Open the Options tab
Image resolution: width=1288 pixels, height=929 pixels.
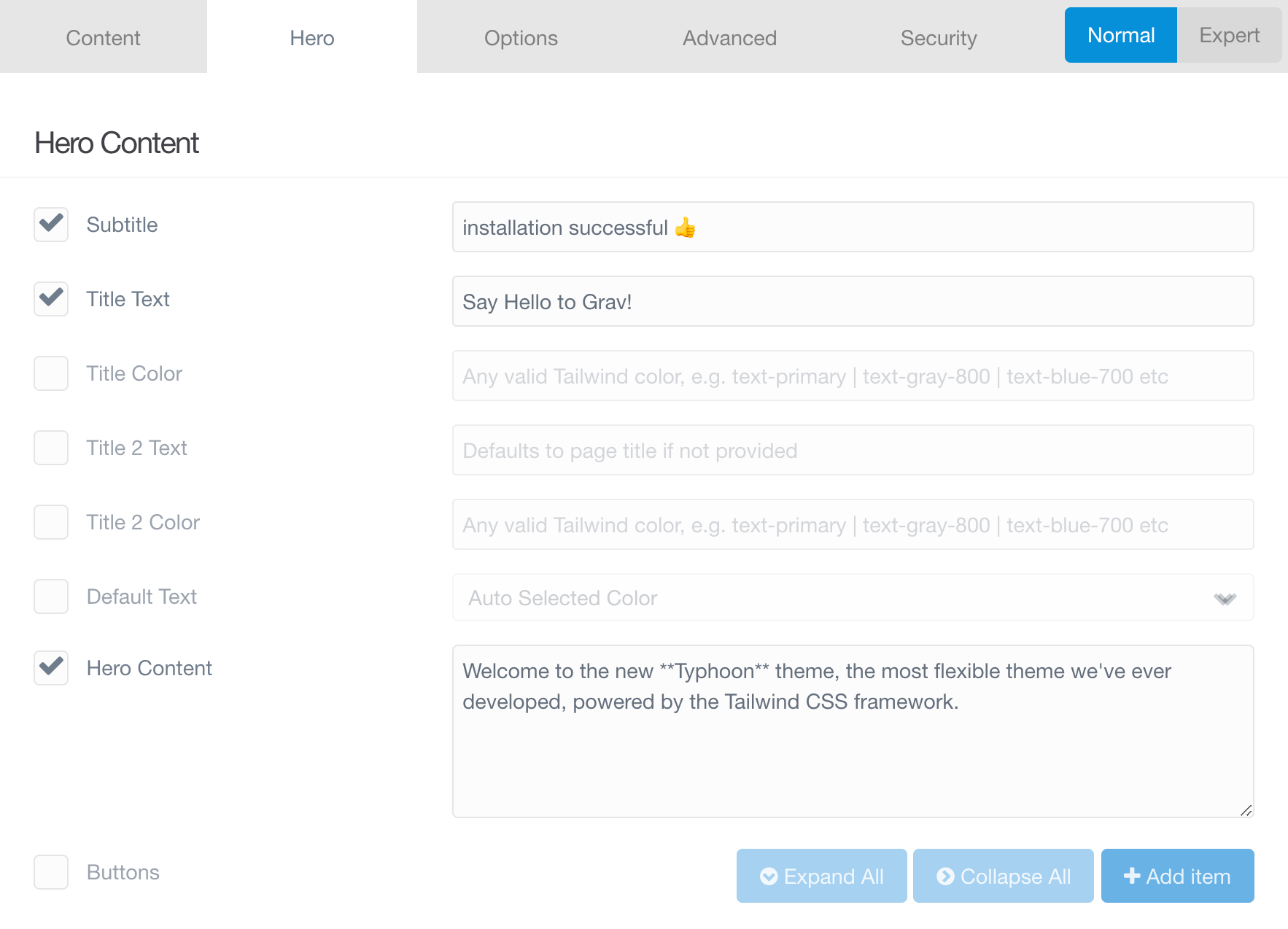point(521,38)
